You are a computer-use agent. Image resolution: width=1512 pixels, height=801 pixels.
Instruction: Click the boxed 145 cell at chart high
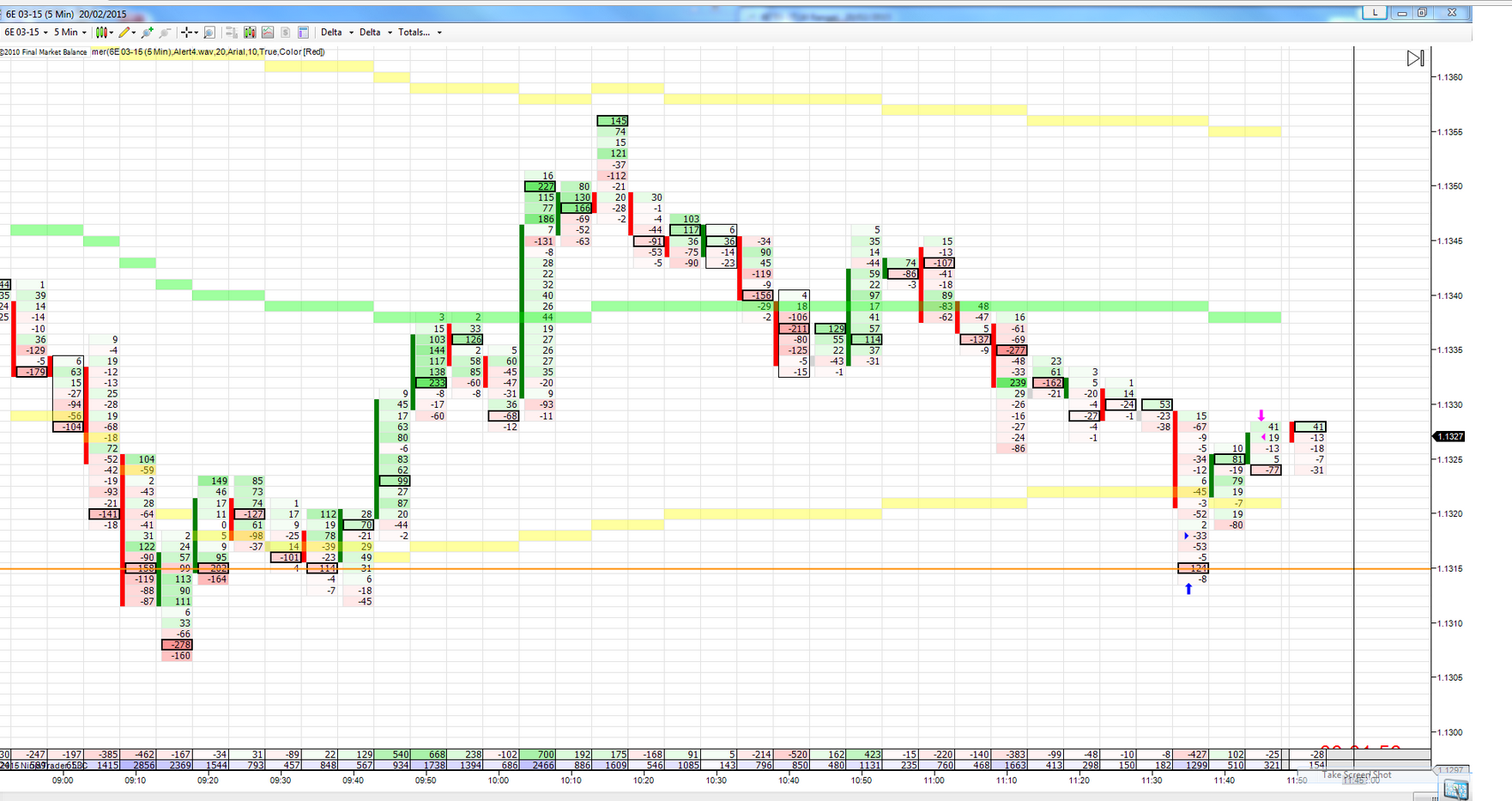[x=613, y=121]
